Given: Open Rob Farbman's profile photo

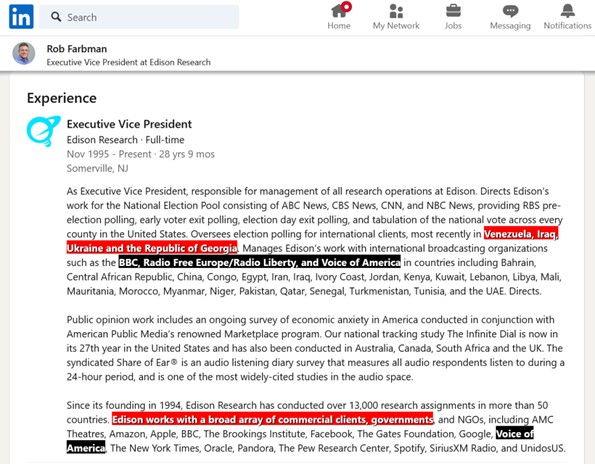Looking at the screenshot, I should pyautogui.click(x=24, y=53).
